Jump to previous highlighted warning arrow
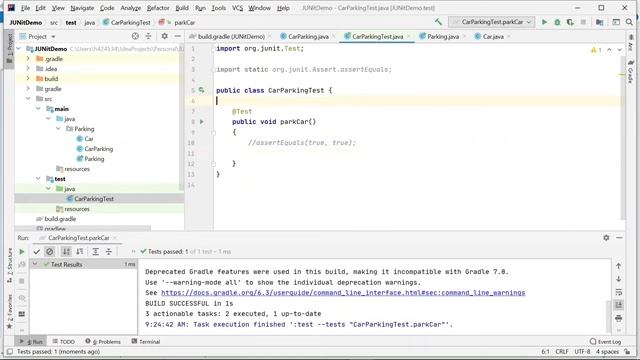The image size is (640, 360). point(609,50)
